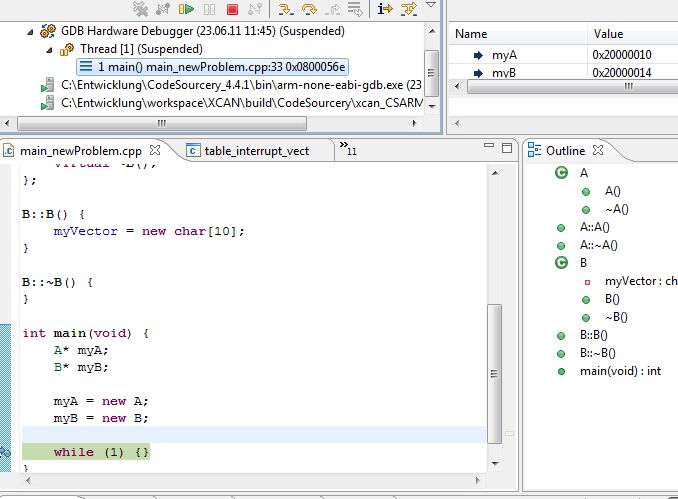Switch to table_interrupt_vect tab
Image resolution: width=678 pixels, height=499 pixels.
[x=256, y=151]
